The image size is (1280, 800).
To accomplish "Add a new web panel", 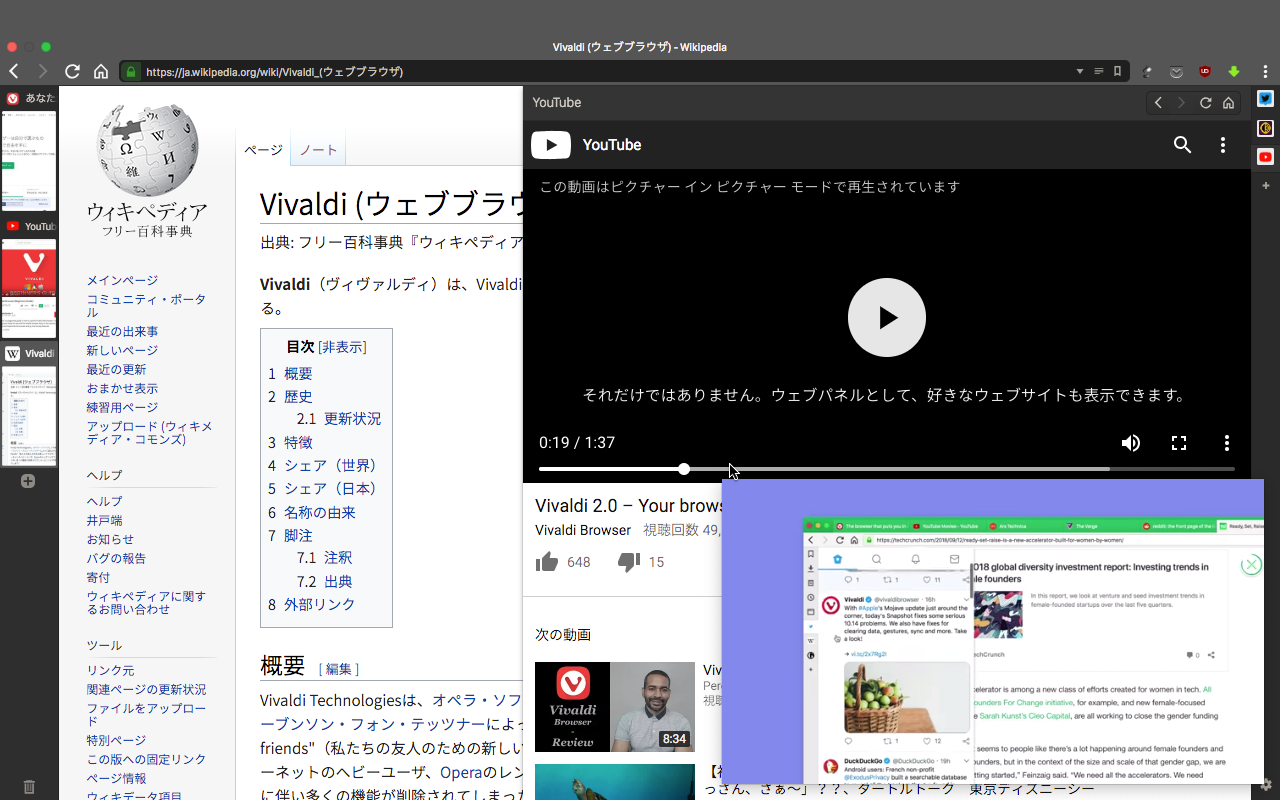I will pyautogui.click(x=1265, y=186).
